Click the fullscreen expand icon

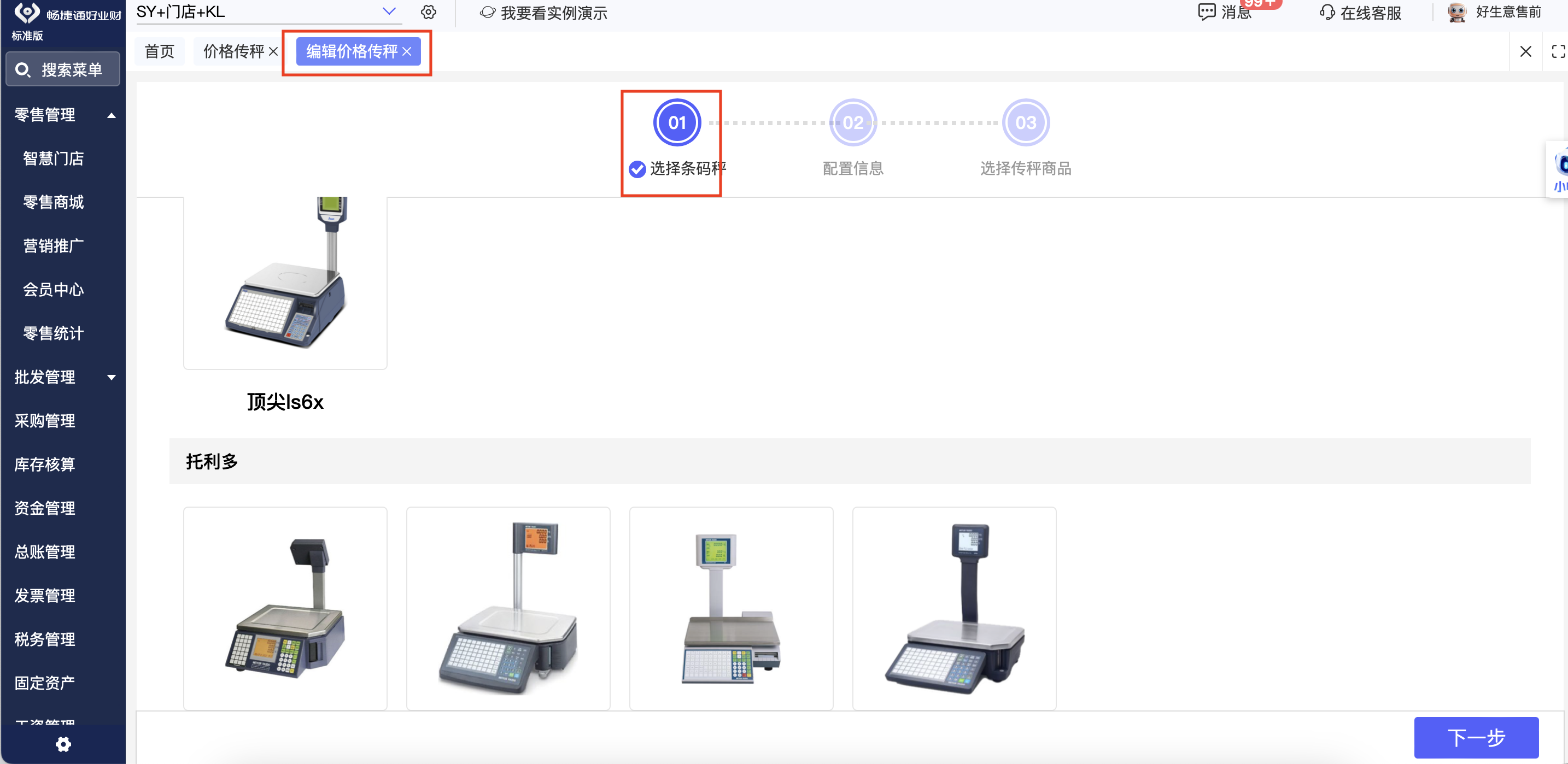click(x=1558, y=52)
